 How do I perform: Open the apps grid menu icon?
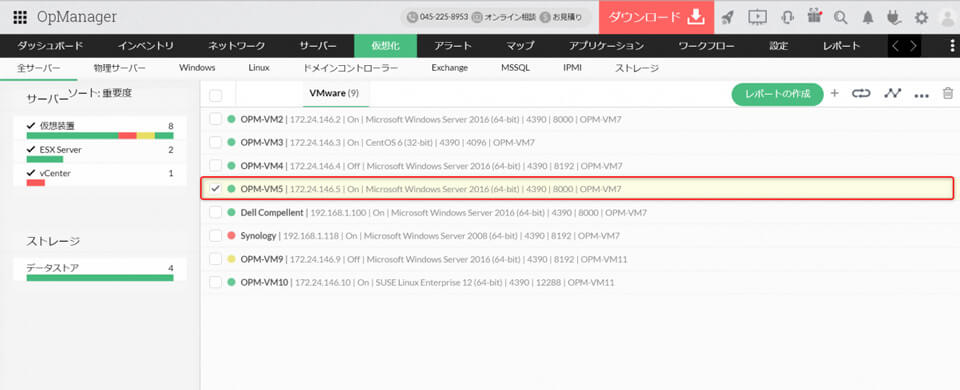[x=20, y=17]
